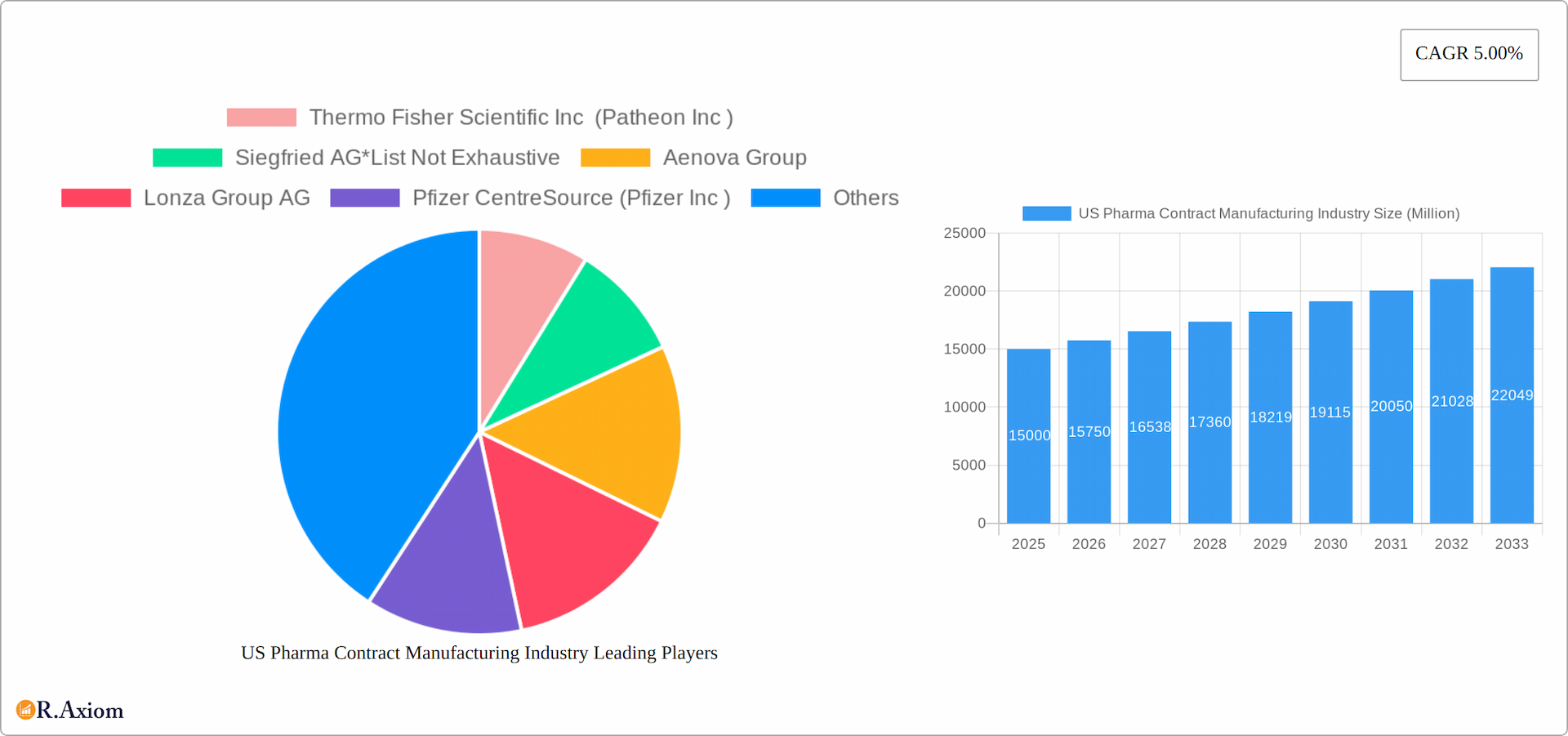Click the purple Pfizer CentreSource legend swatch

(x=365, y=198)
